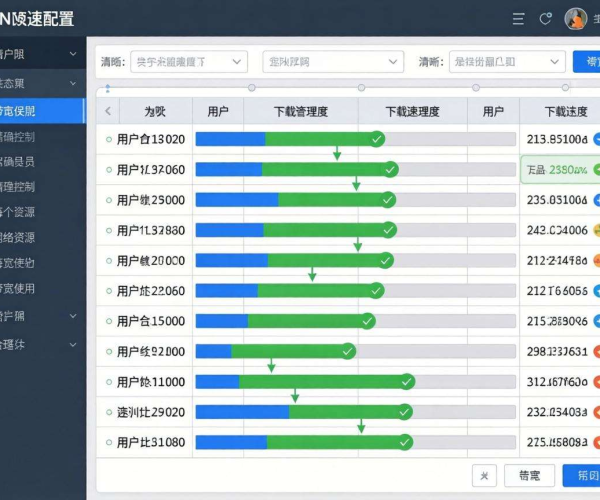Click the 为吹 column header
Viewport: 600px width, 500px height.
tap(155, 111)
